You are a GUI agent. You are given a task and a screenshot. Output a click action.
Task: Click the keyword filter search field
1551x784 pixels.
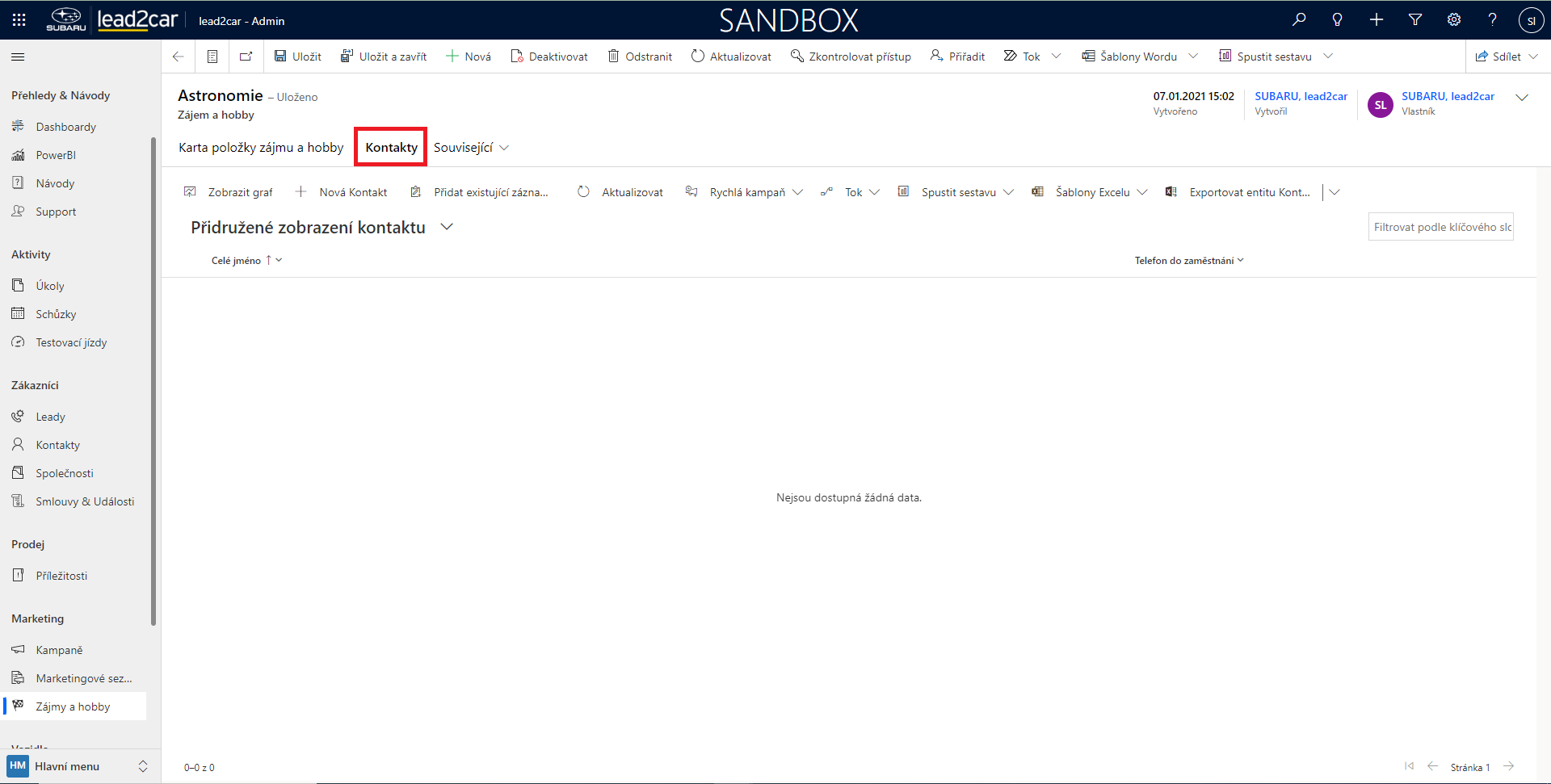[1440, 227]
